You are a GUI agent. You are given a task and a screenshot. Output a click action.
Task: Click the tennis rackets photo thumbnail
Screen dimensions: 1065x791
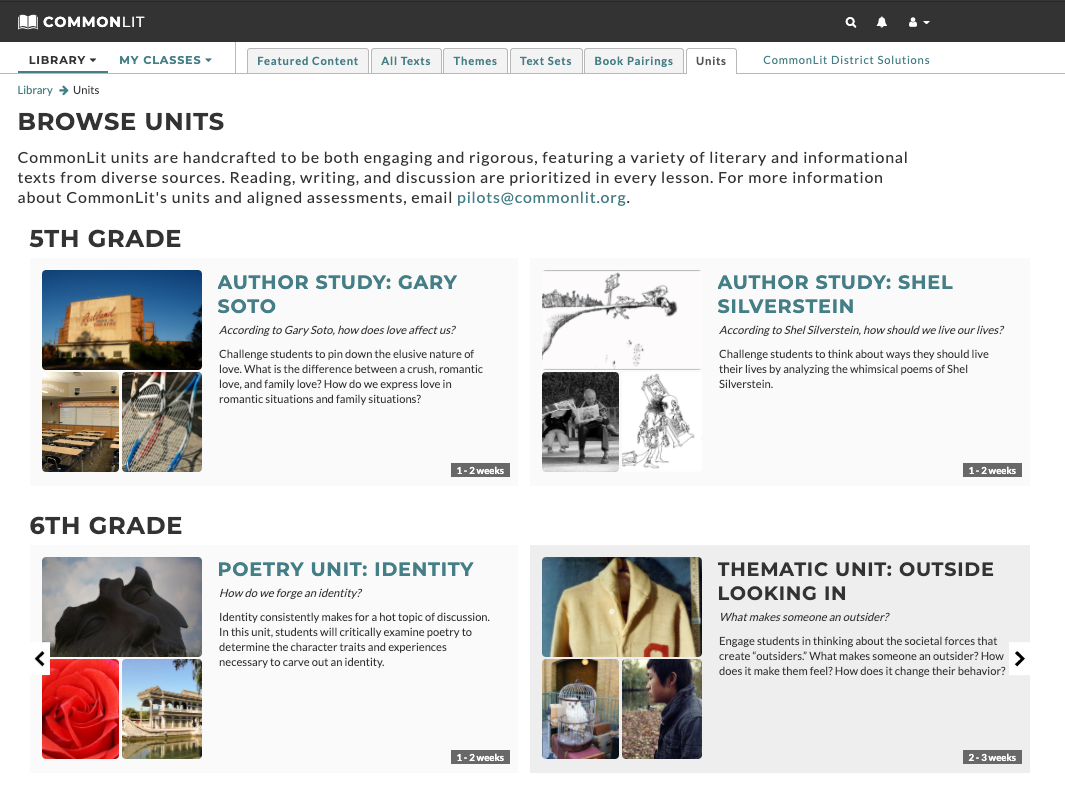pyautogui.click(x=162, y=422)
